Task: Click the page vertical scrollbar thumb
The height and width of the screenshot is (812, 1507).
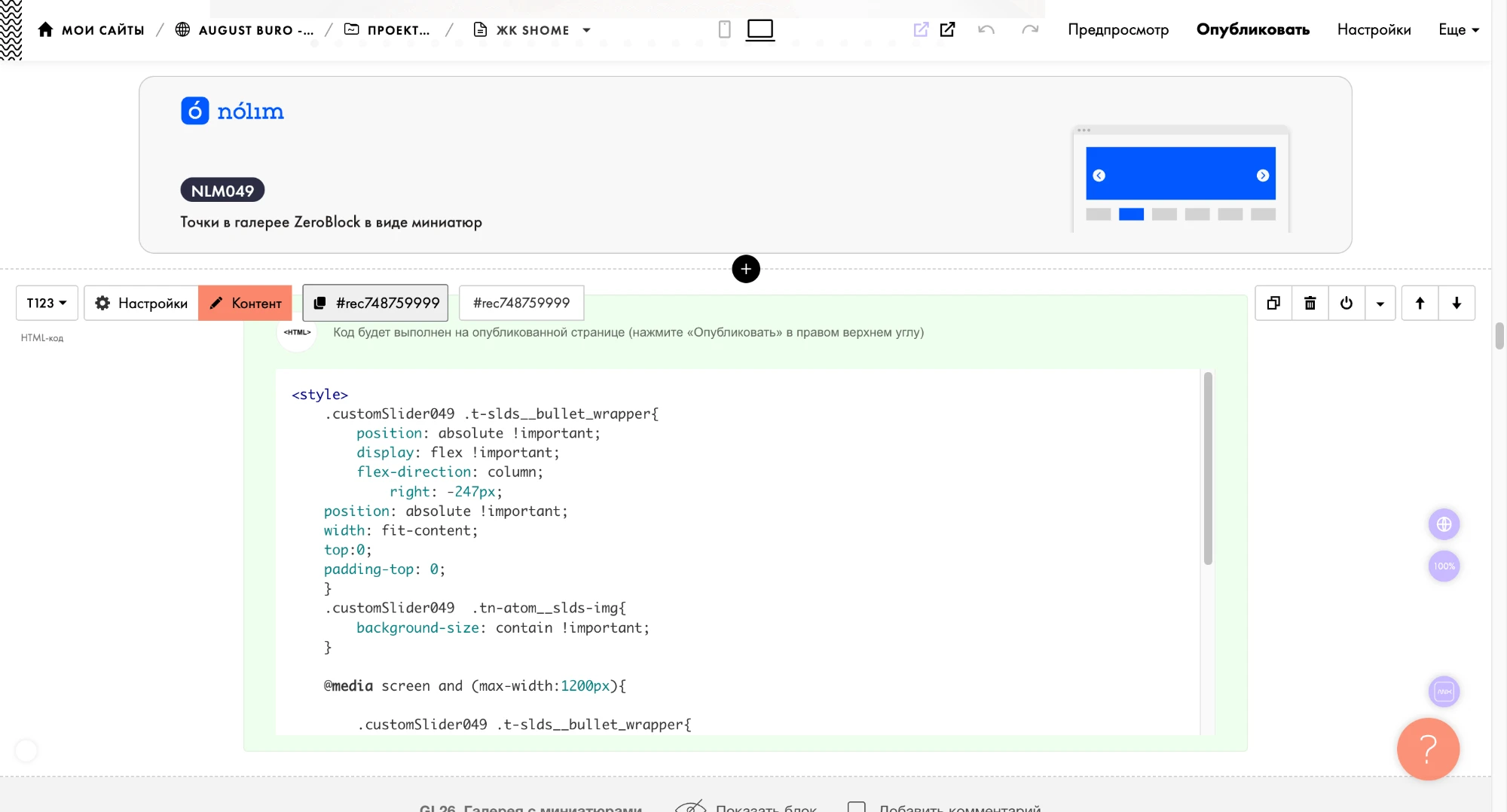Action: click(1499, 336)
